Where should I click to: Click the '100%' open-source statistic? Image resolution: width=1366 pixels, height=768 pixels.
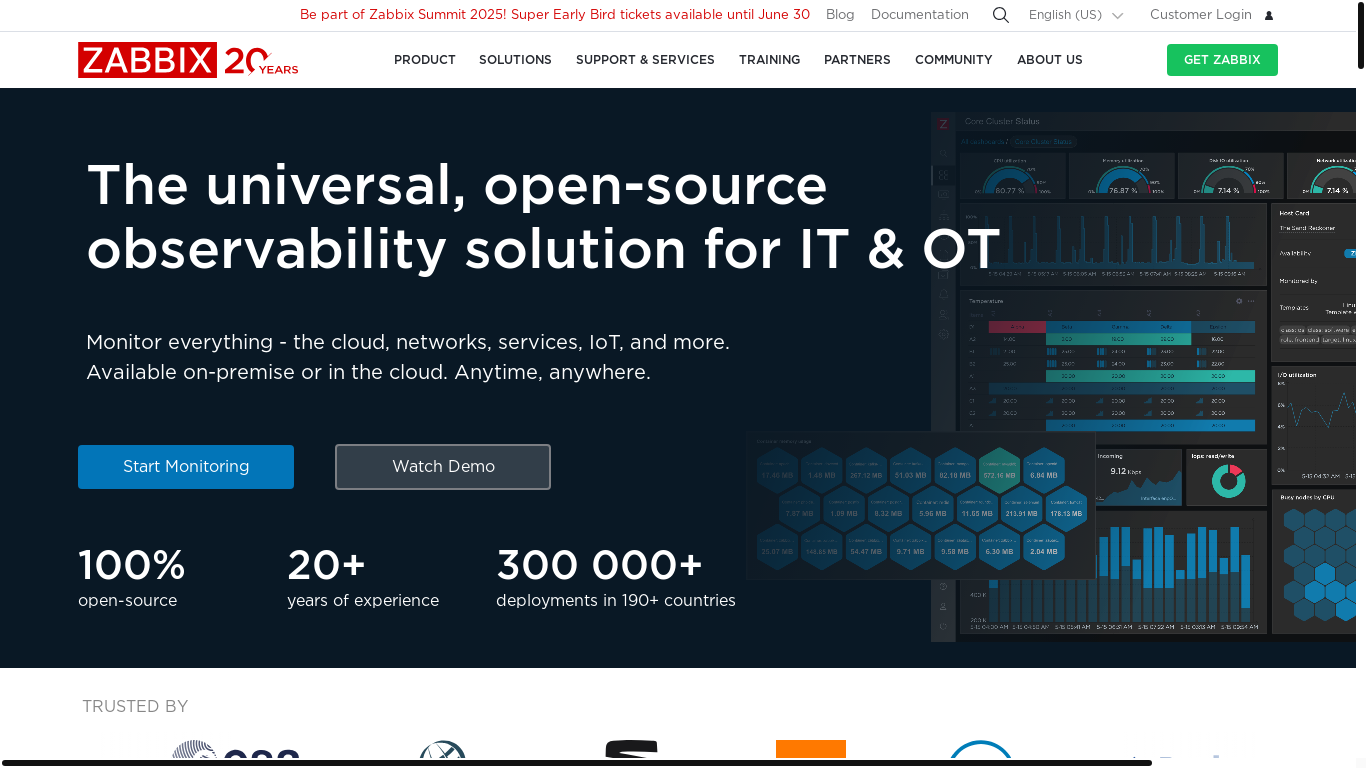[132, 578]
